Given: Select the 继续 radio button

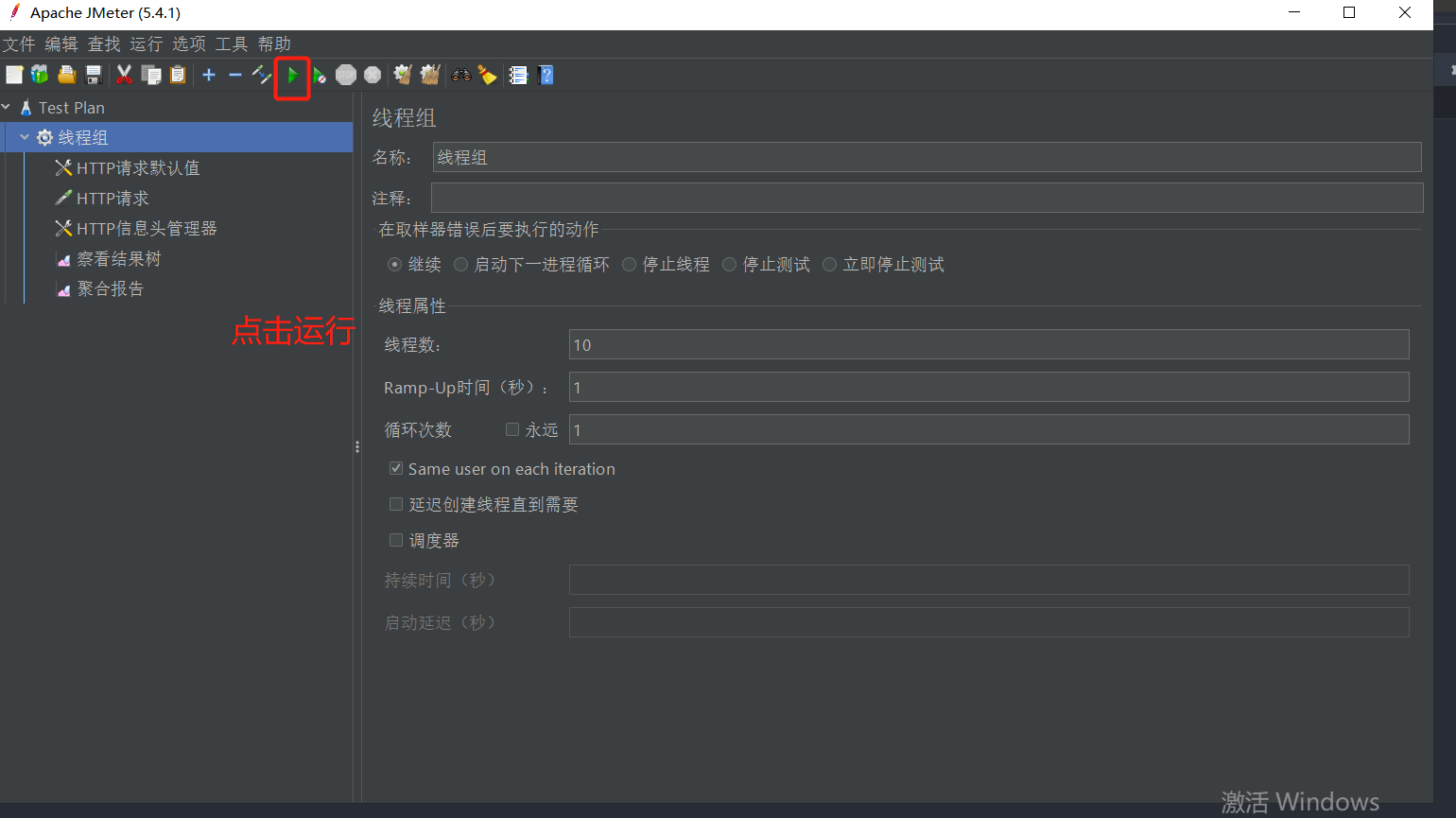Looking at the screenshot, I should pos(394,265).
